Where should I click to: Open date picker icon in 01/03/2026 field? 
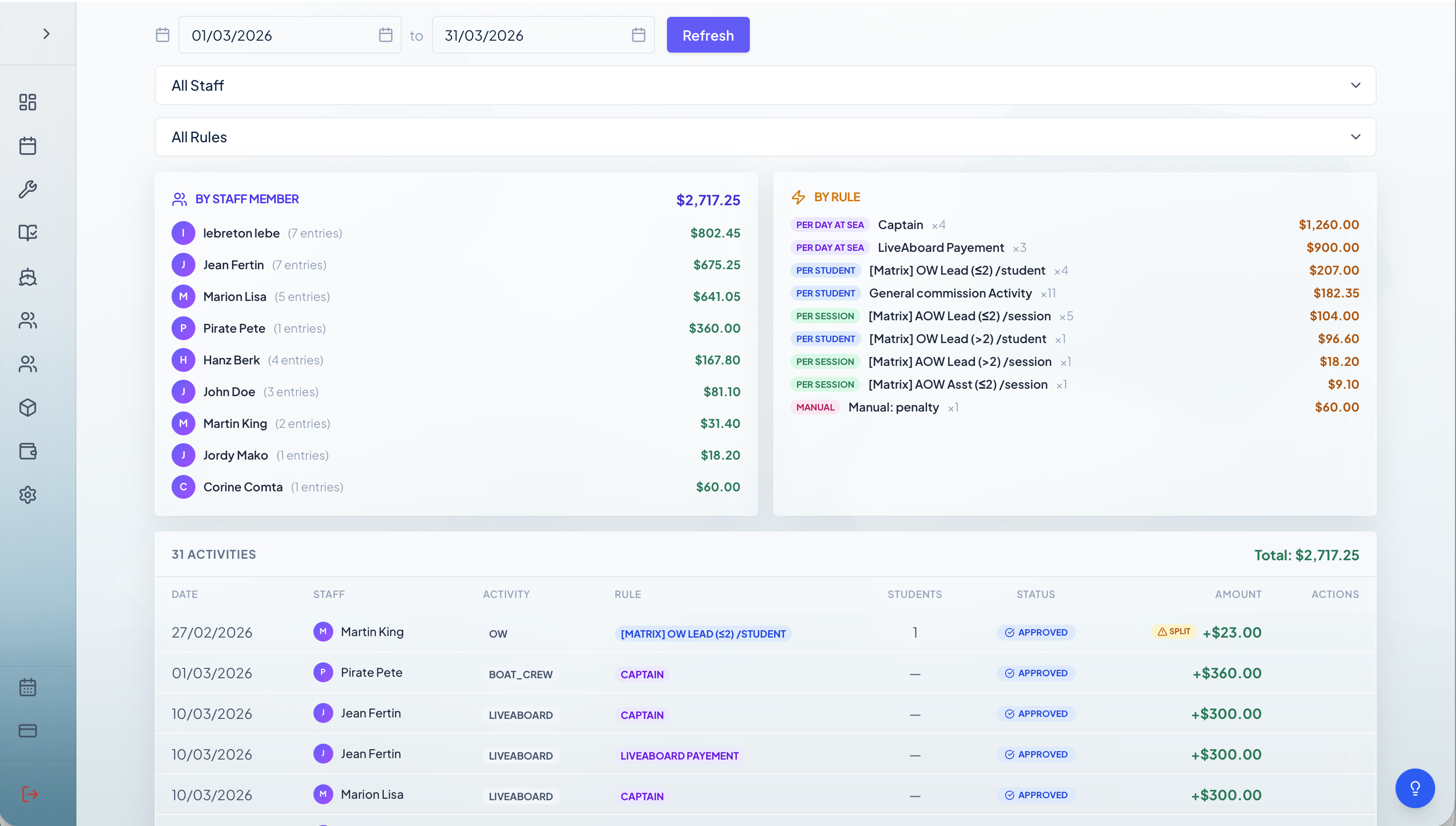pos(386,35)
